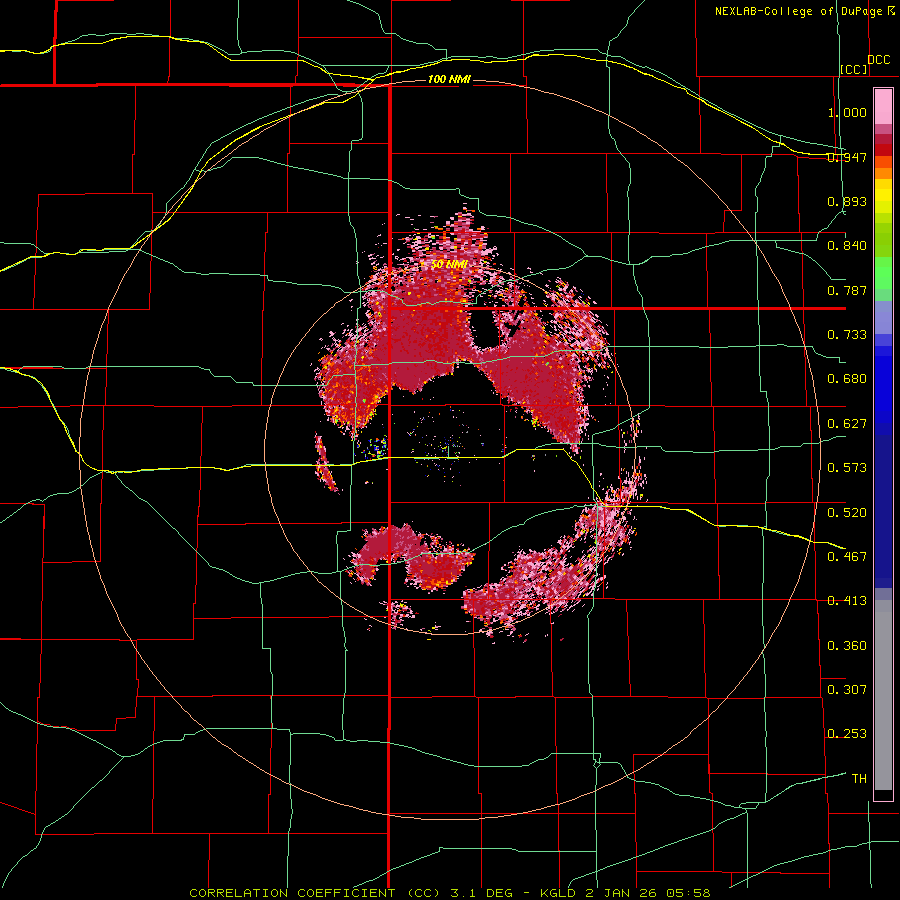Click the gray lower segment of color bar

click(x=883, y=695)
